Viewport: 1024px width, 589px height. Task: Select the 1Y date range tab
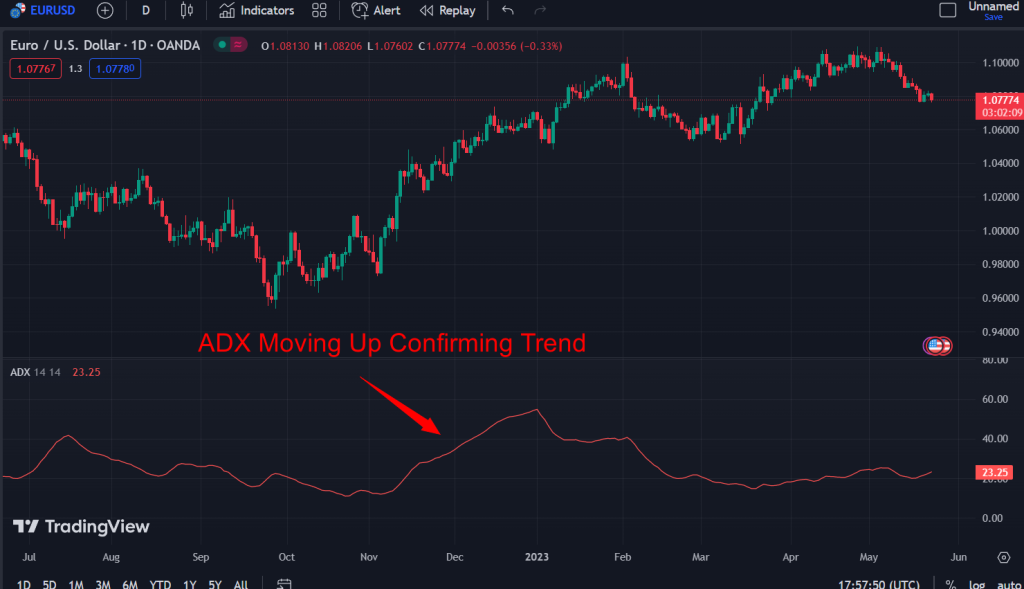(189, 584)
